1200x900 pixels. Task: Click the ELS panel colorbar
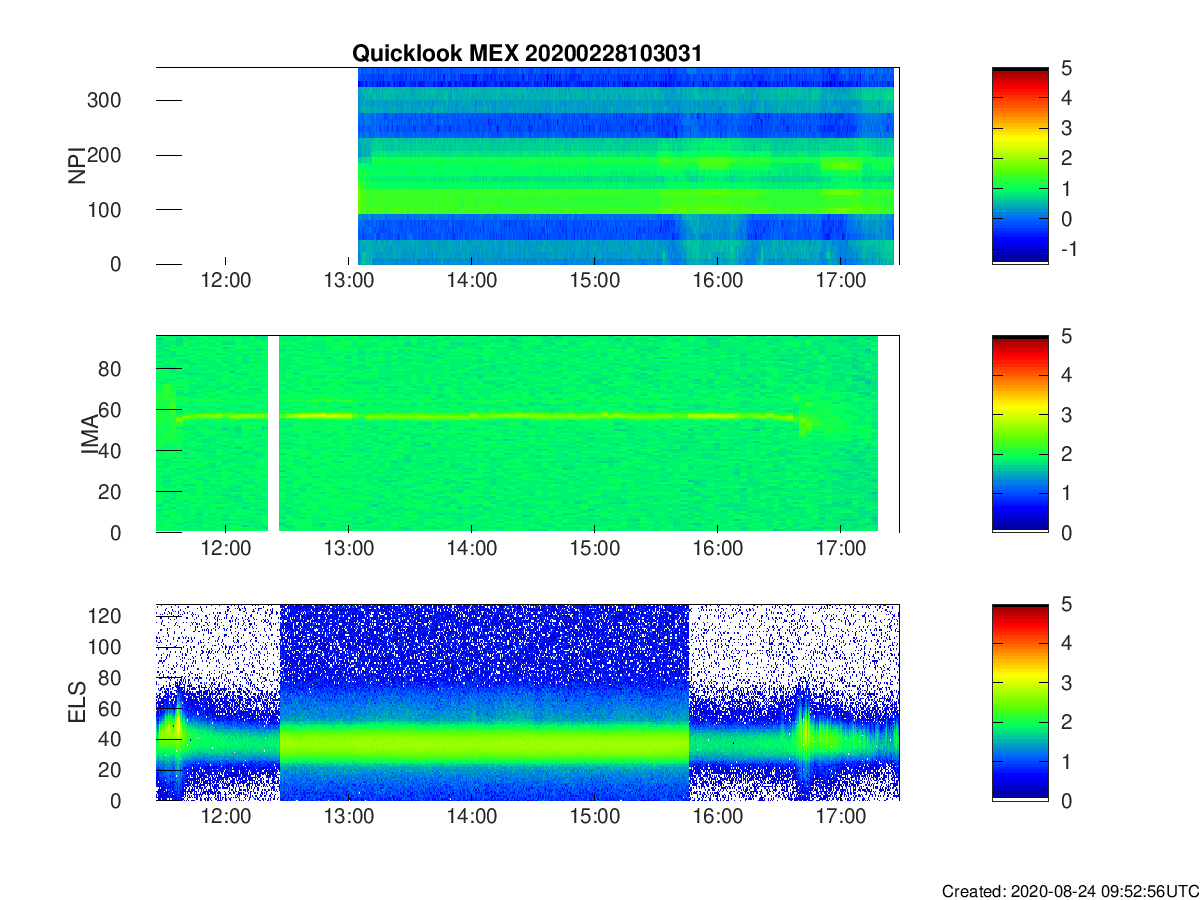[1020, 703]
